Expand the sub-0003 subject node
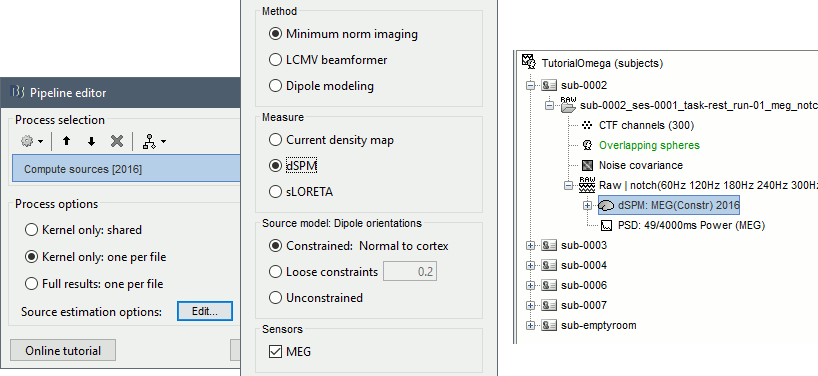Image resolution: width=818 pixels, height=376 pixels. [x=531, y=246]
